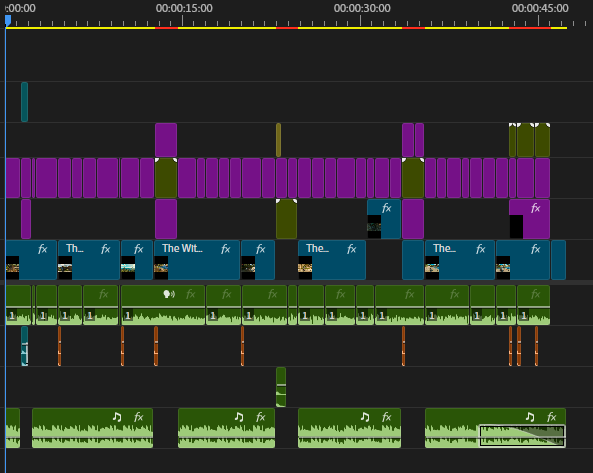
Task: Click the second music note icon from the left
Action: (x=239, y=417)
